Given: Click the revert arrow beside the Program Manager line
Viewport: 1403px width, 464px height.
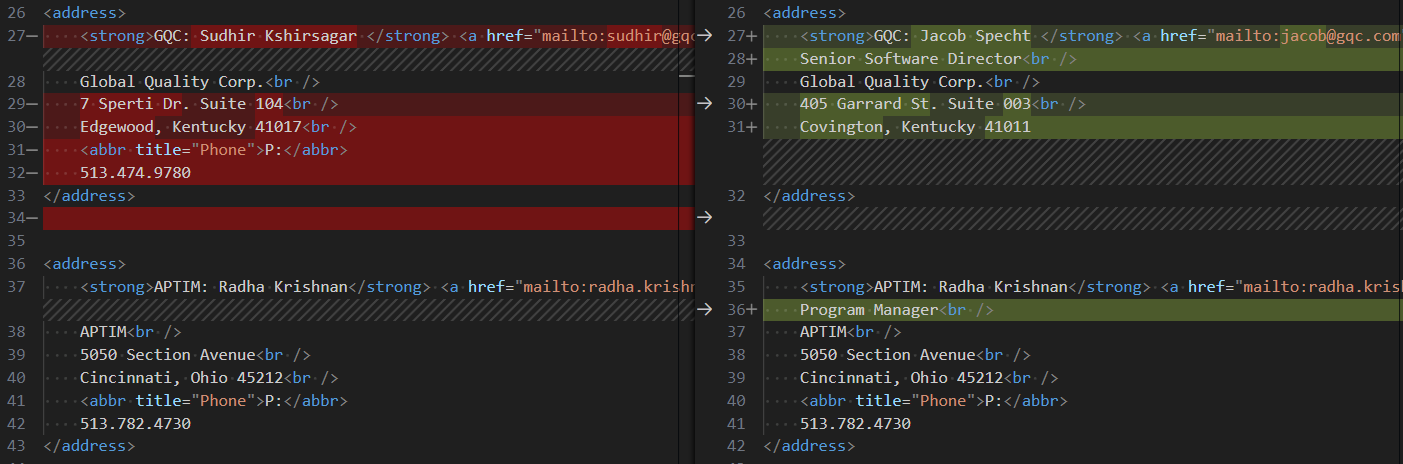Looking at the screenshot, I should [705, 310].
